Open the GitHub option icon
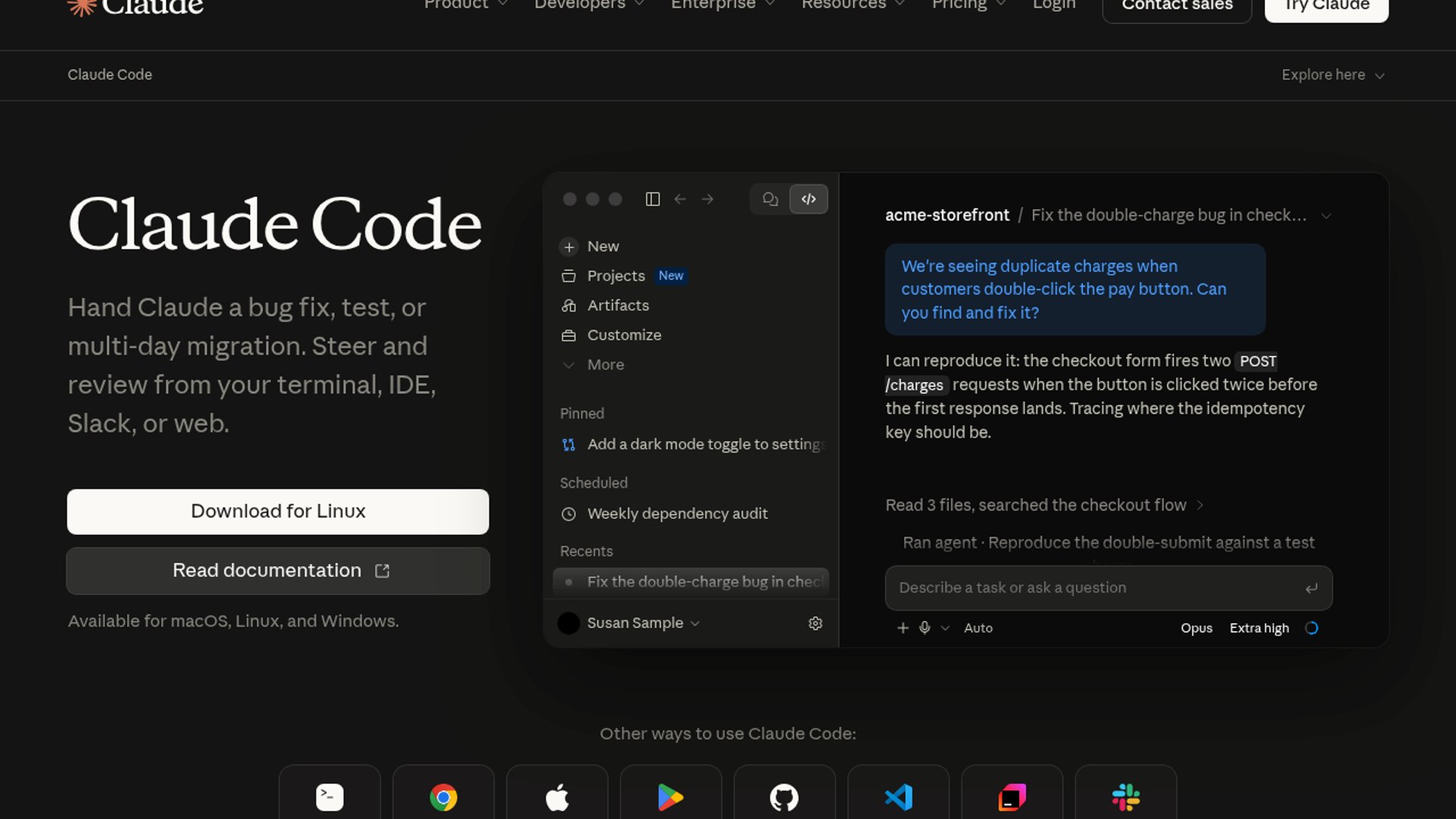The width and height of the screenshot is (1456, 819). pyautogui.click(x=785, y=796)
